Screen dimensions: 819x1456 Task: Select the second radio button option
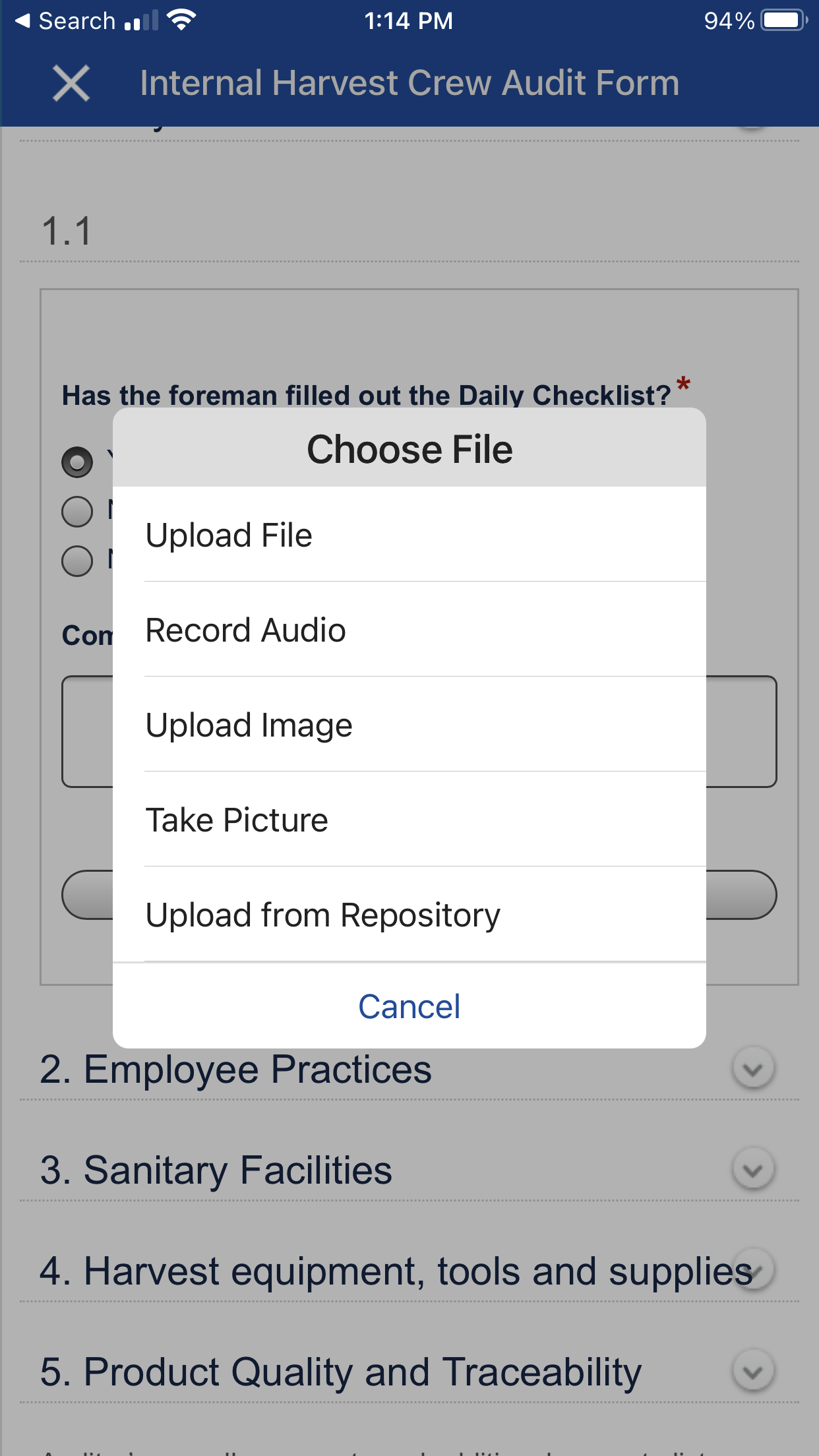77,512
